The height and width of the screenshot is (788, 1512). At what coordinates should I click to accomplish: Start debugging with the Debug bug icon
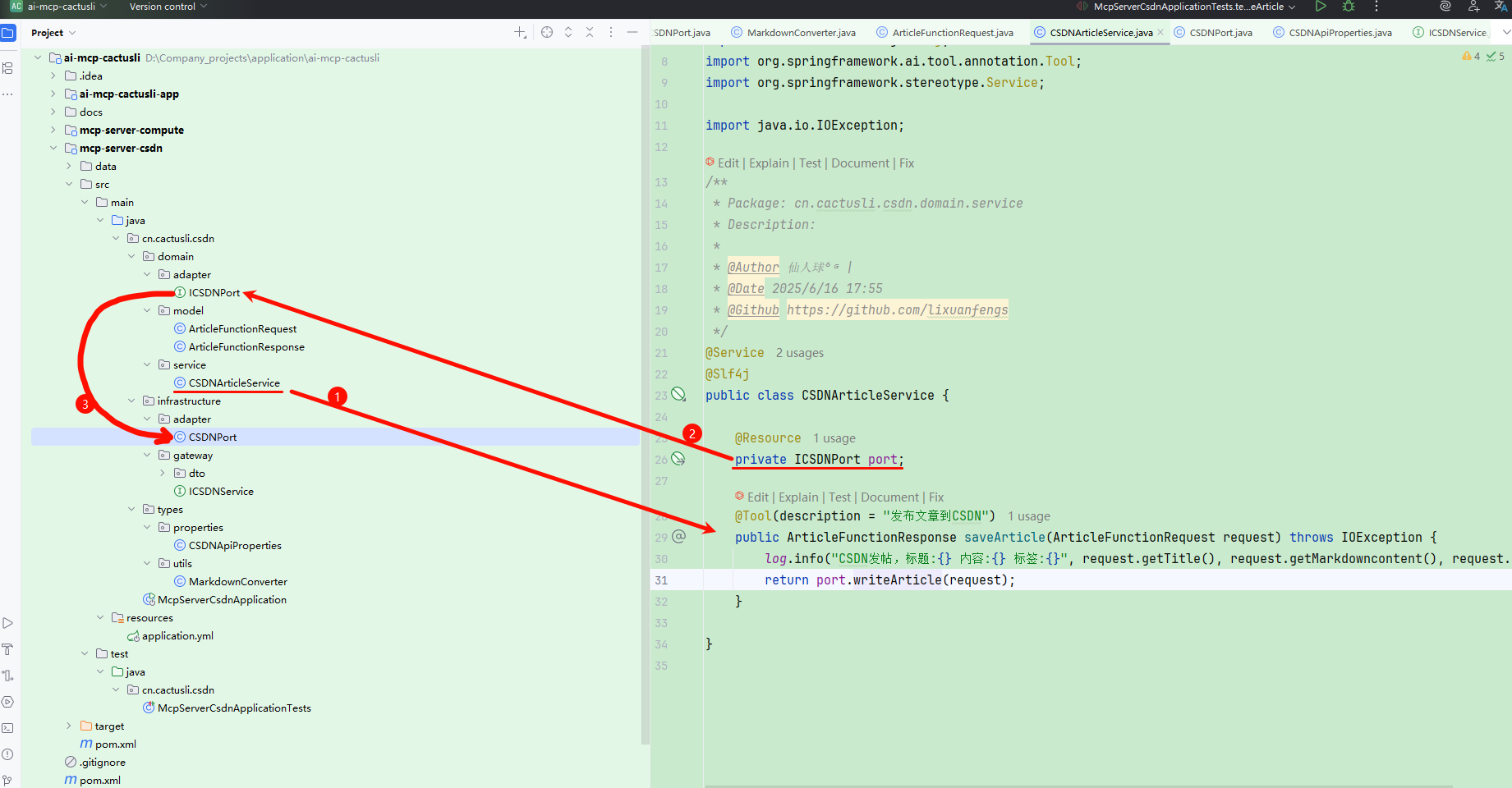click(x=1349, y=7)
